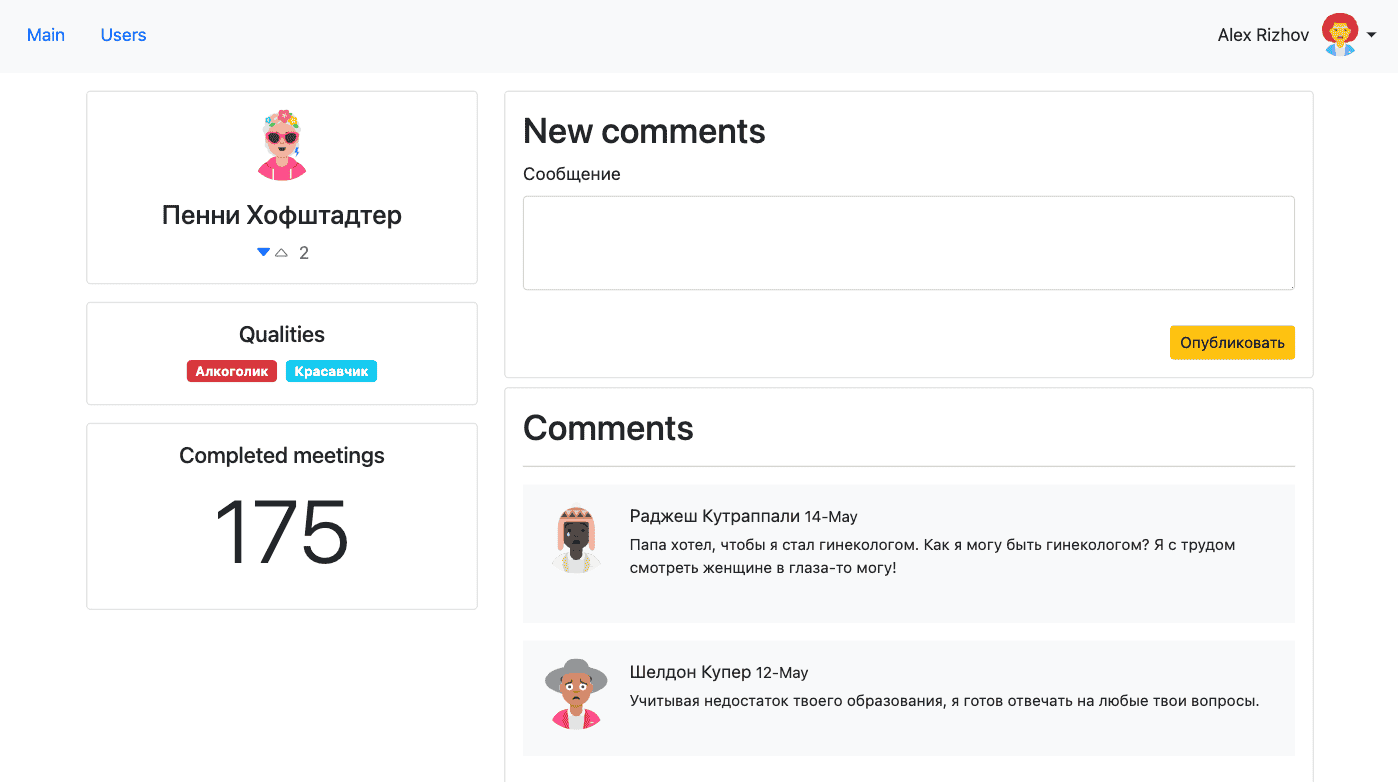Click the blue downvote caret icon
Screen dimensions: 1398x782
pyautogui.click(x=263, y=252)
